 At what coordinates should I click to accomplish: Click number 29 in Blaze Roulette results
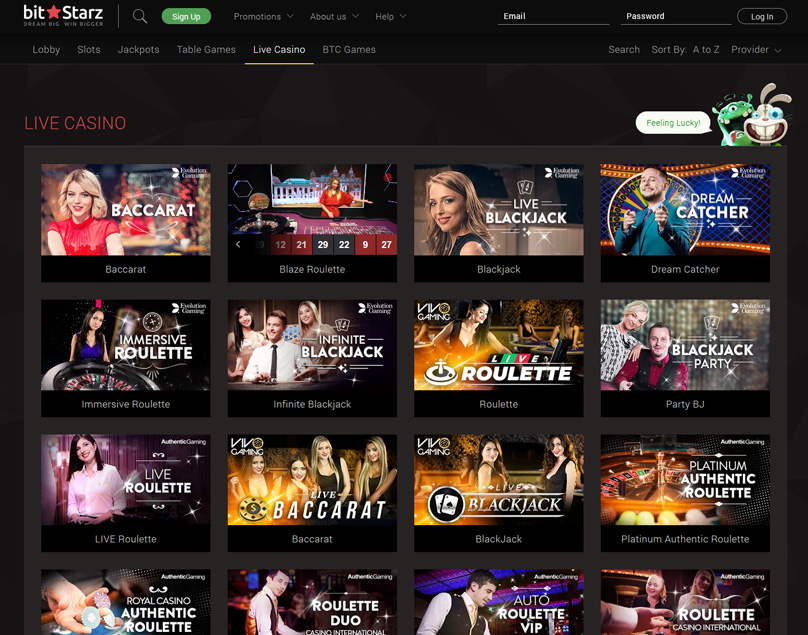[323, 244]
